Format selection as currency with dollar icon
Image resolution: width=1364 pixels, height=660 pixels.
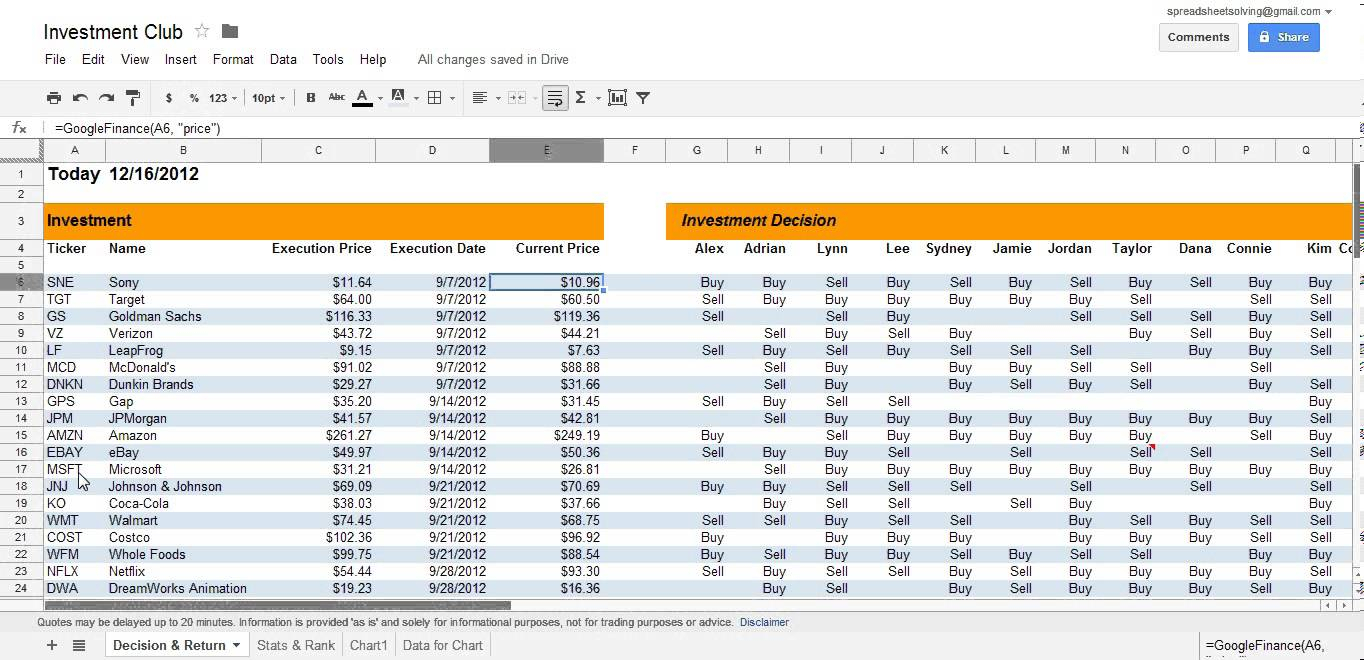pyautogui.click(x=168, y=98)
